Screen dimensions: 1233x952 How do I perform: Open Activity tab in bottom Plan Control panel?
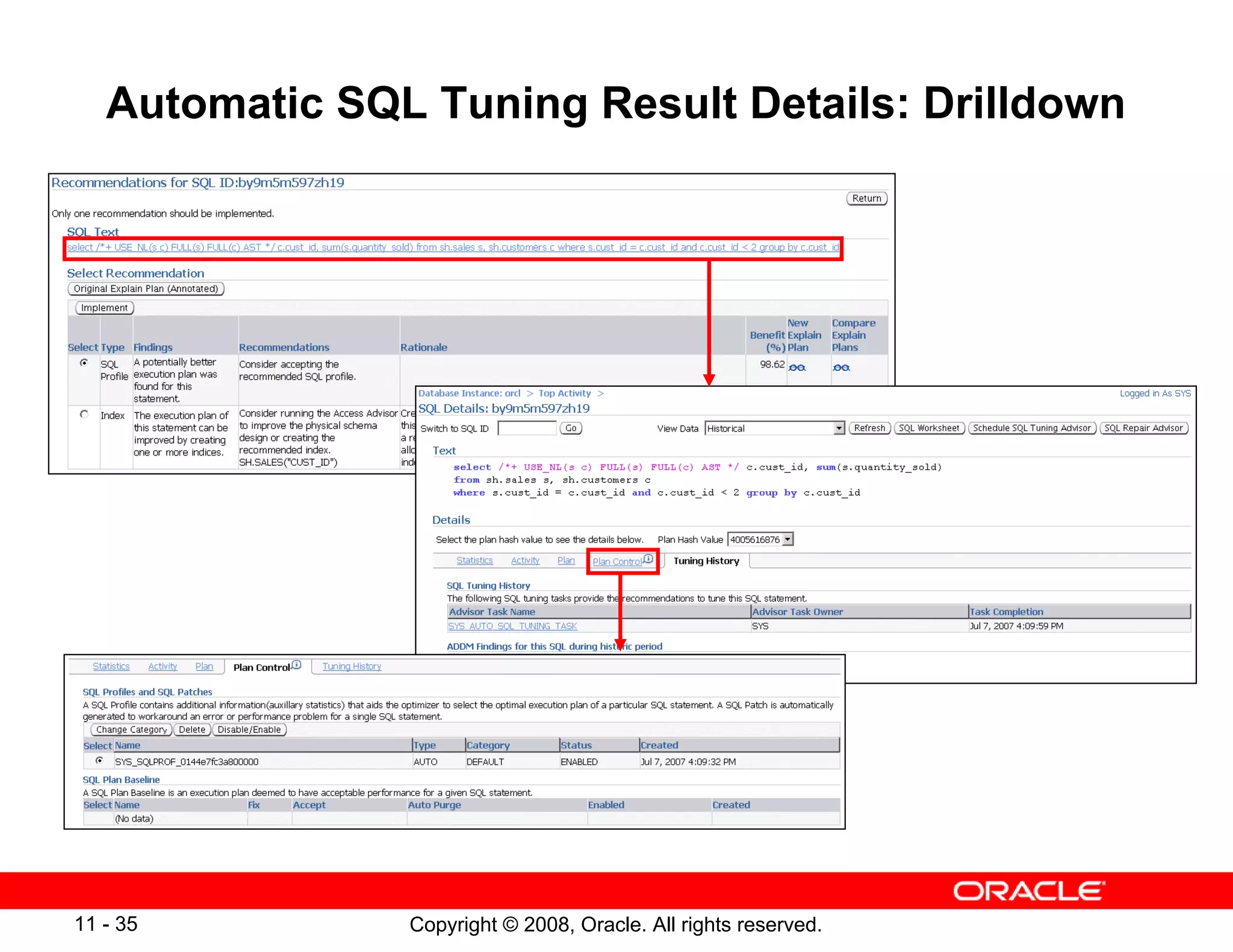(163, 666)
